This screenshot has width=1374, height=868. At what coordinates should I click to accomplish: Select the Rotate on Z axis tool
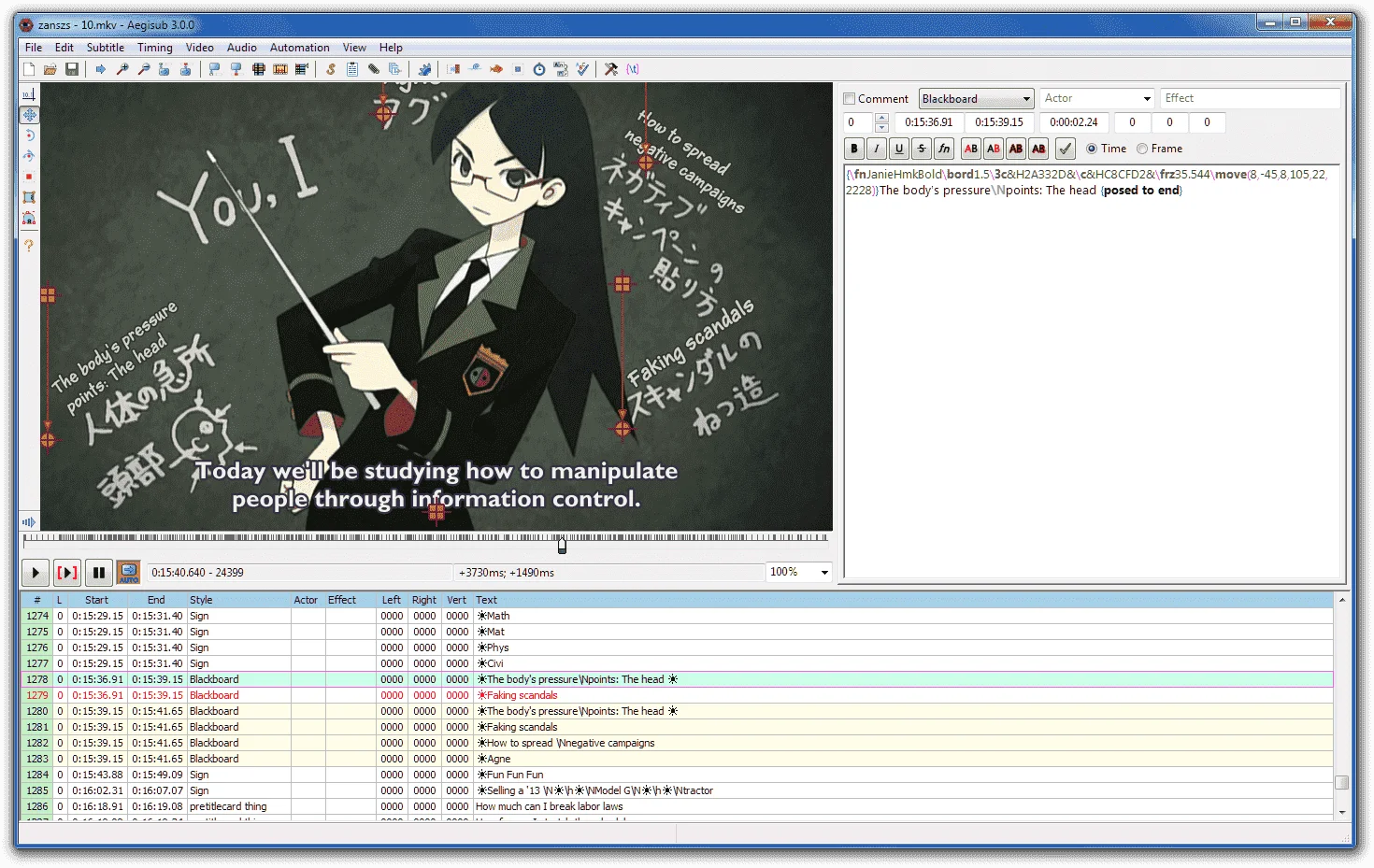[x=29, y=135]
